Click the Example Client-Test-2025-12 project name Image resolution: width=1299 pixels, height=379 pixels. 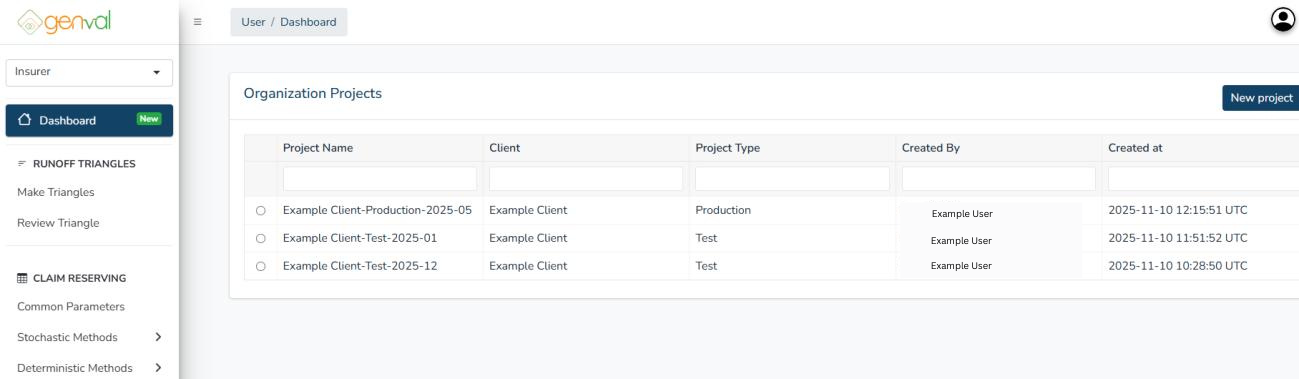tap(360, 266)
